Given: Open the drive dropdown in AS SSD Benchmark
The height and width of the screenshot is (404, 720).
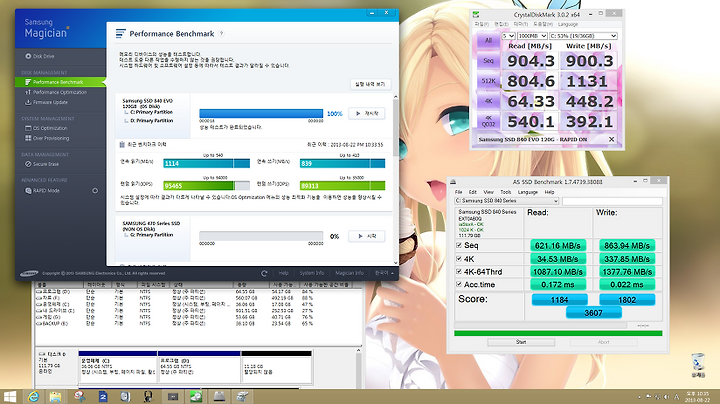Looking at the screenshot, I should [506, 201].
